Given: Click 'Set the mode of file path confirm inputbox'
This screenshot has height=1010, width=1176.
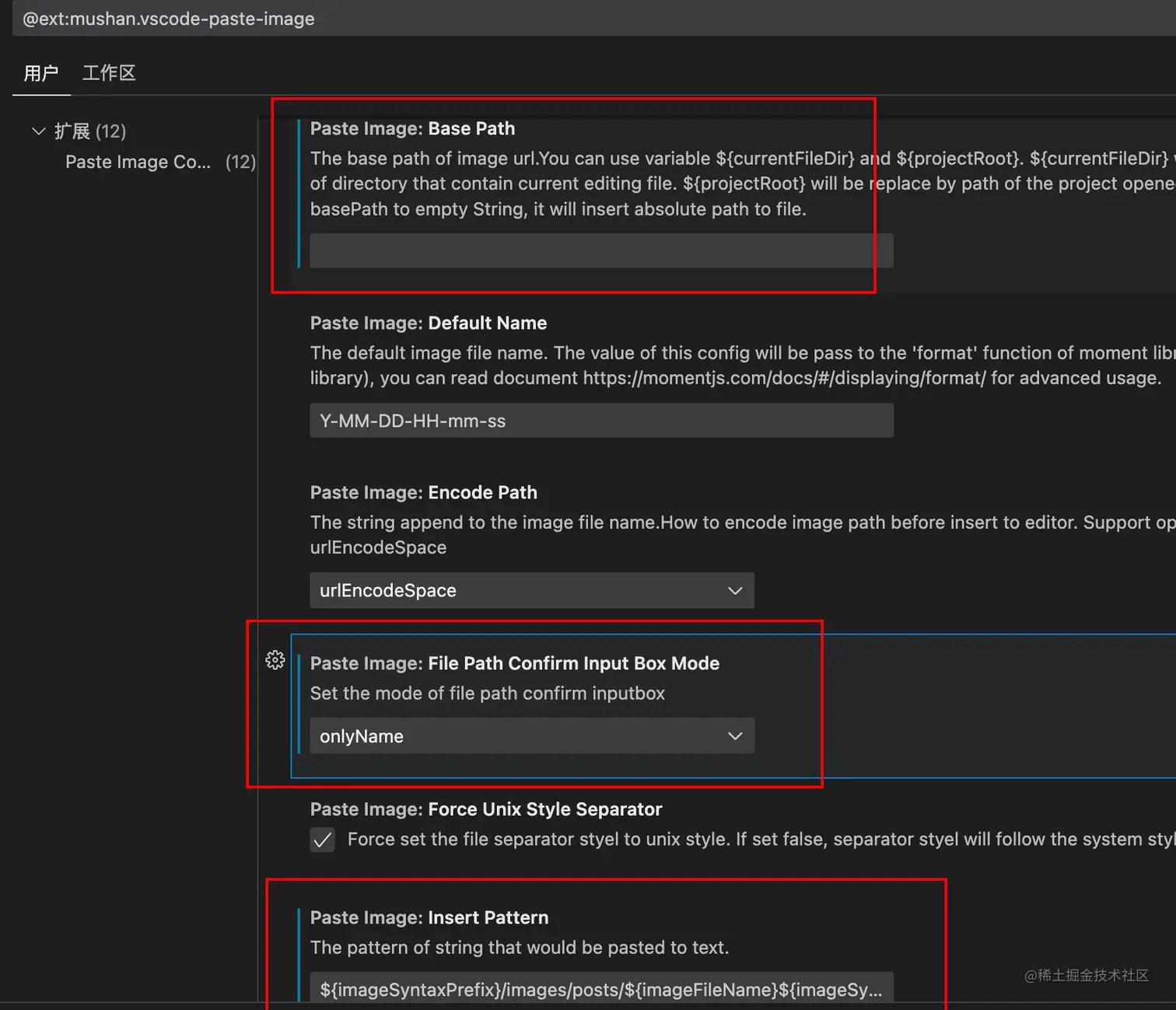Looking at the screenshot, I should (x=488, y=693).
